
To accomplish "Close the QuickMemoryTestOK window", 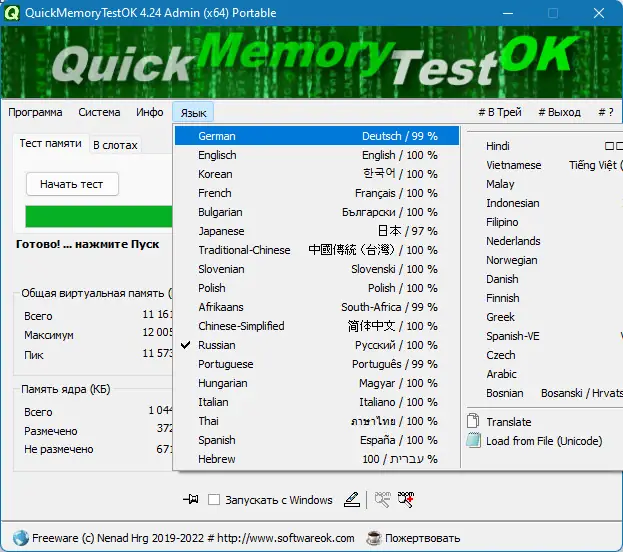I will pos(599,13).
